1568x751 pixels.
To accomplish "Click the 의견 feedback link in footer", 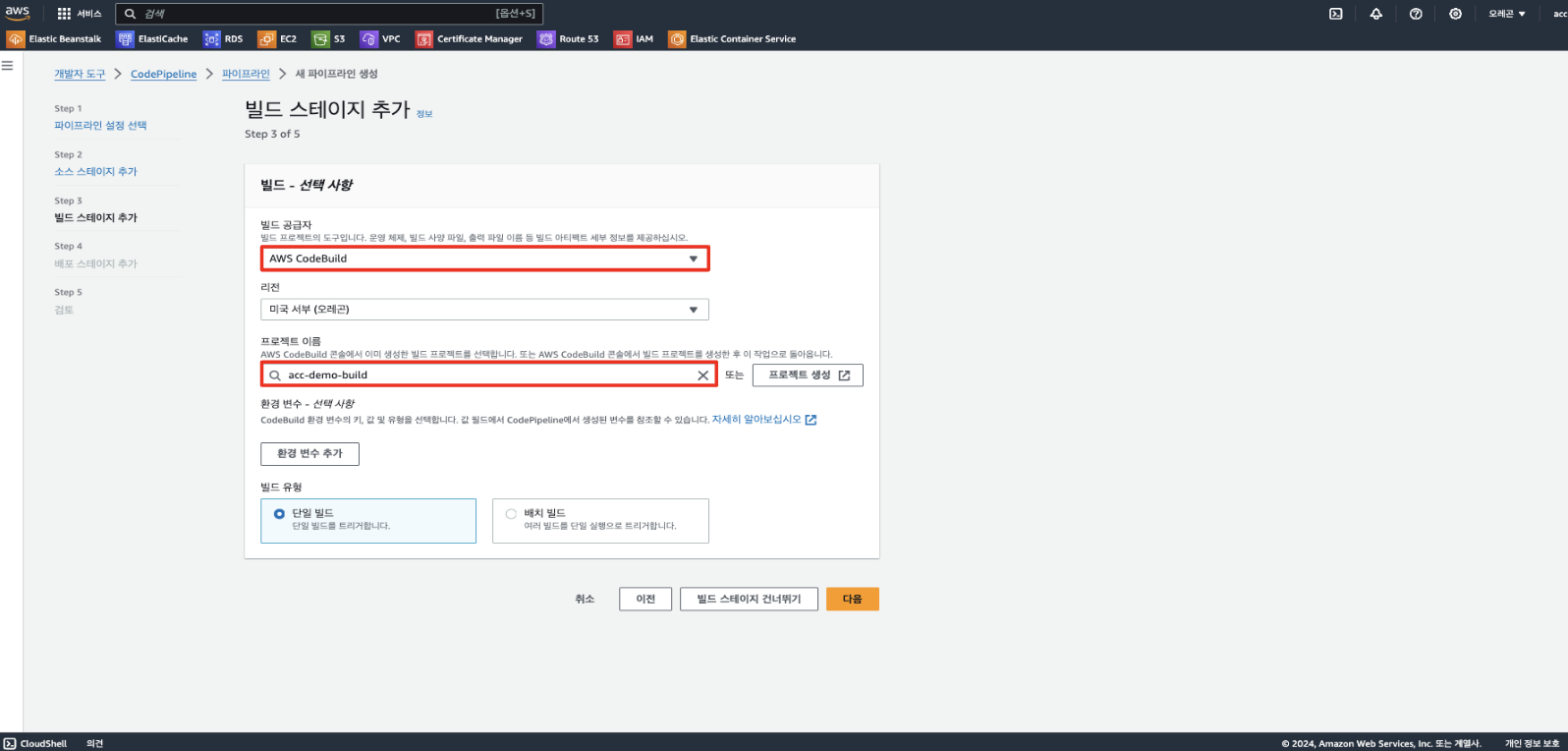I will click(94, 743).
